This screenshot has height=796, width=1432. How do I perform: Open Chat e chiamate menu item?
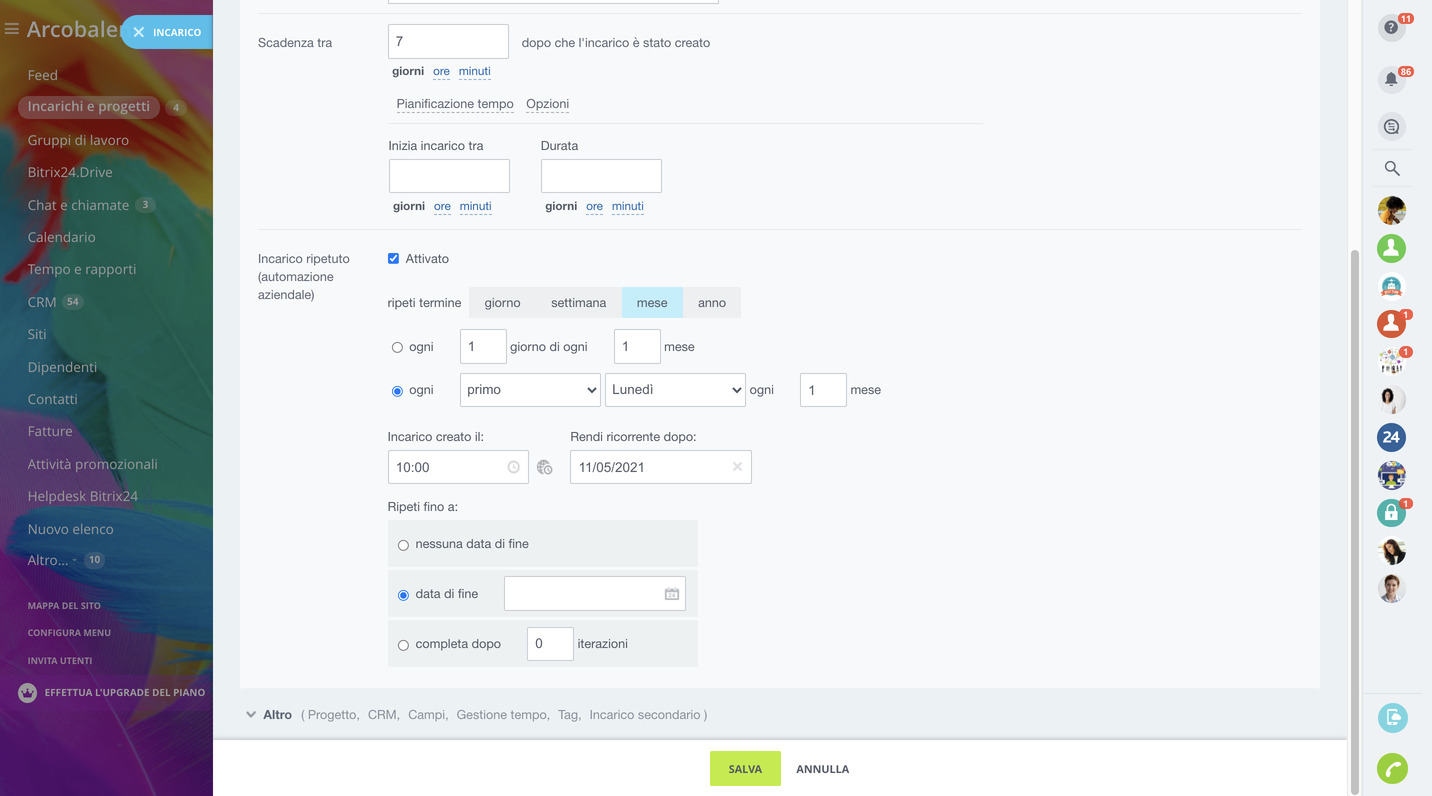(x=78, y=205)
